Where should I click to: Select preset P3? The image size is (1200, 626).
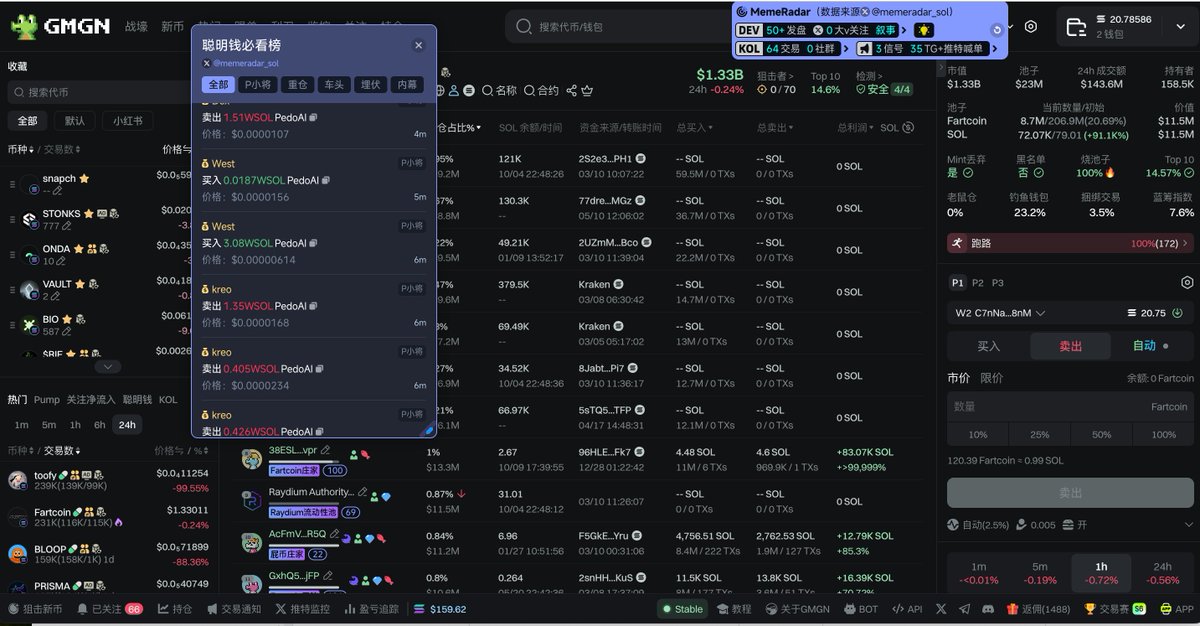coord(998,283)
